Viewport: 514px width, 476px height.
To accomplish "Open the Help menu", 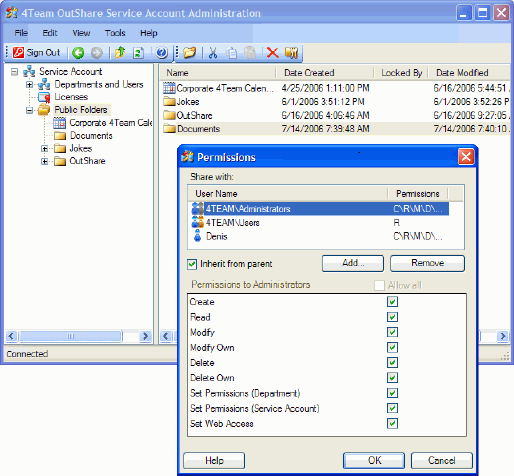I will [149, 33].
